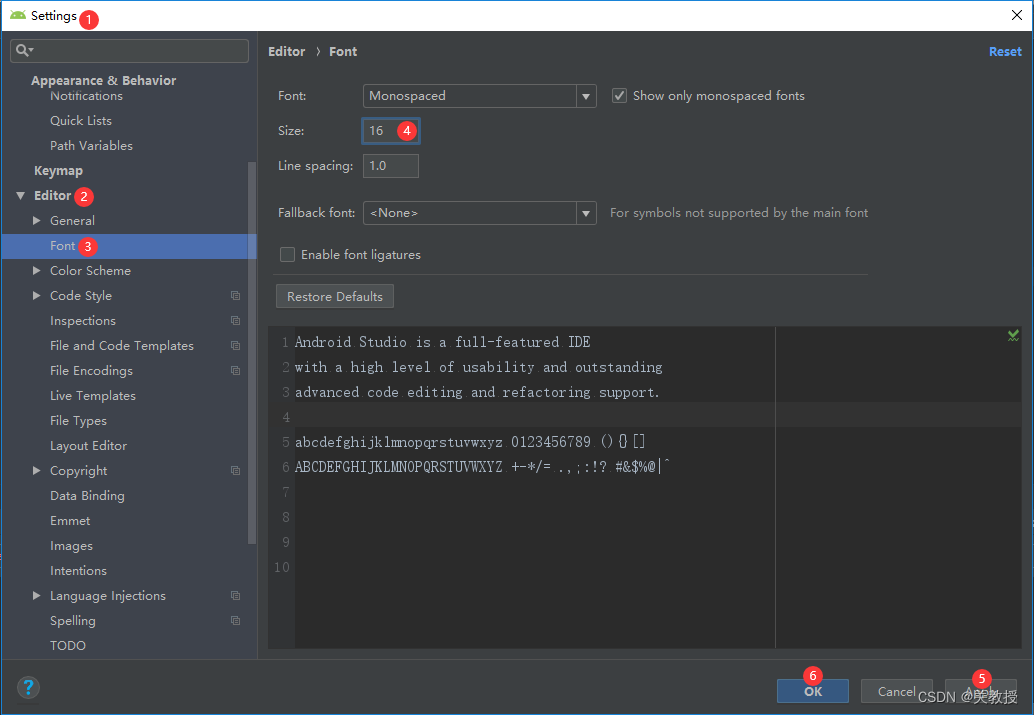The width and height of the screenshot is (1034, 715).
Task: Open Images settings
Action: click(71, 546)
